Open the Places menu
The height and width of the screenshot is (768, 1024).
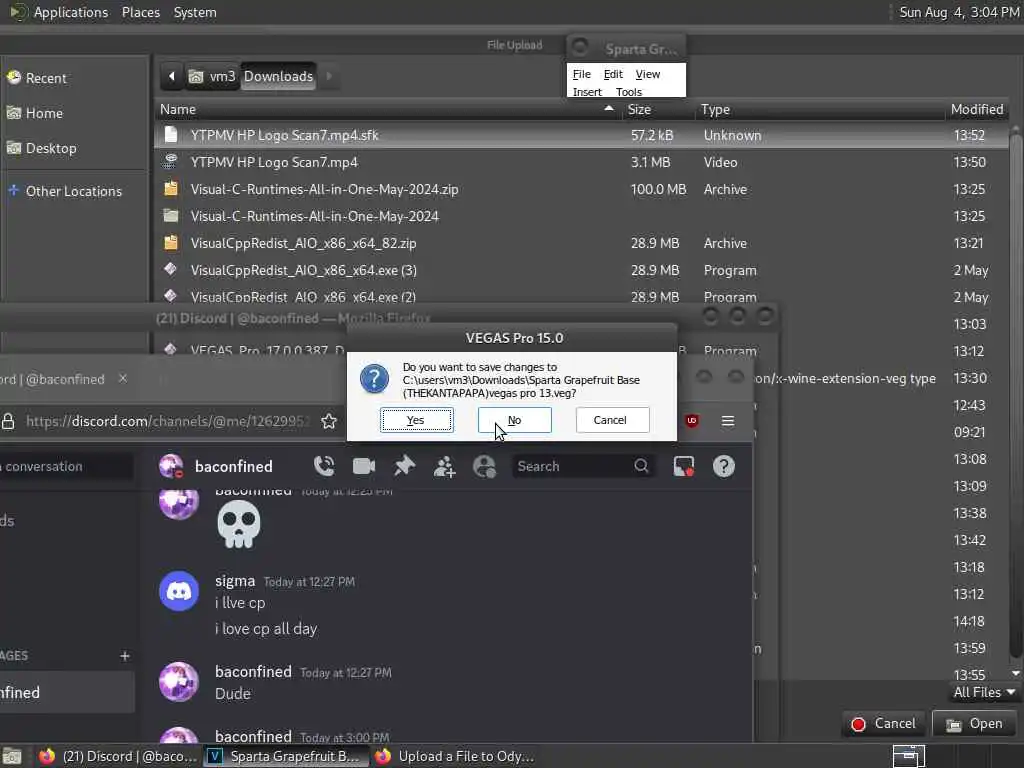click(x=140, y=12)
